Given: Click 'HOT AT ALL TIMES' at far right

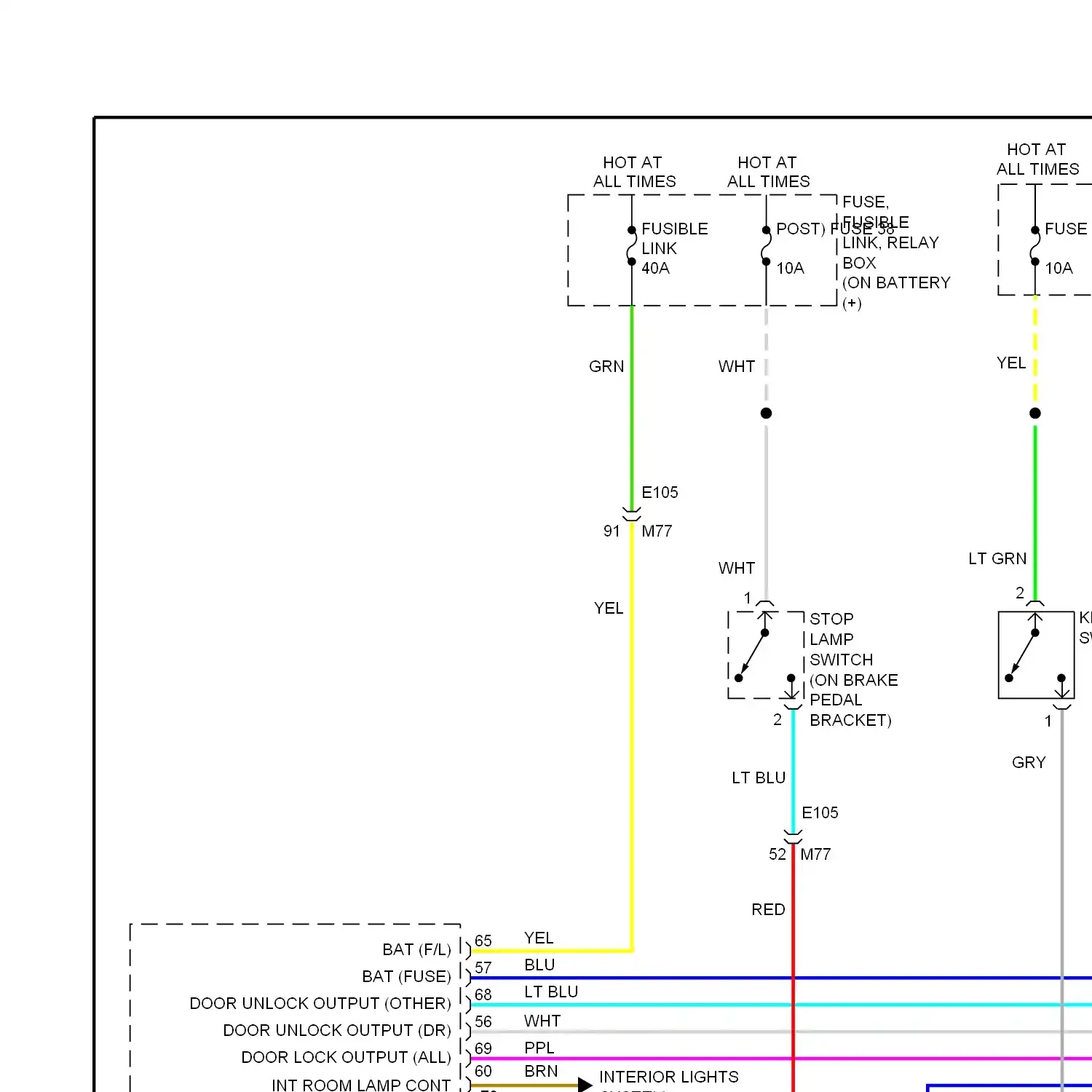Looking at the screenshot, I should pos(1037,159).
